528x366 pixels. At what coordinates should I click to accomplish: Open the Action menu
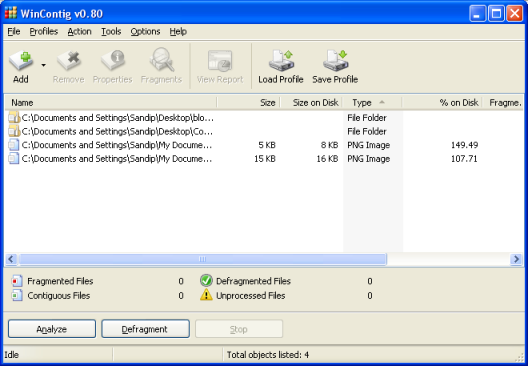pyautogui.click(x=79, y=32)
